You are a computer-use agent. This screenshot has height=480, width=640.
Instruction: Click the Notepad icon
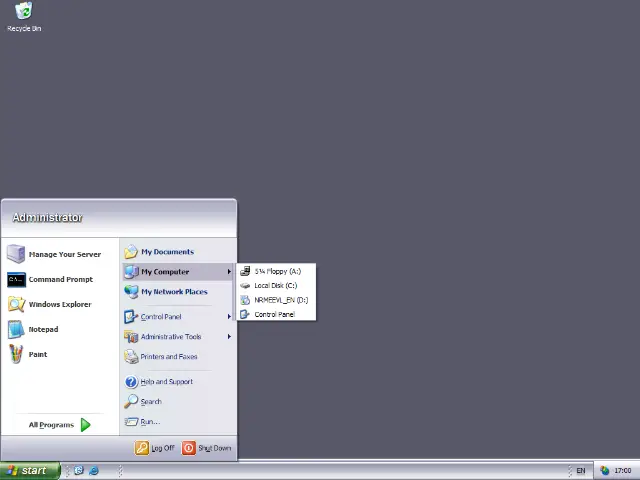click(16, 329)
